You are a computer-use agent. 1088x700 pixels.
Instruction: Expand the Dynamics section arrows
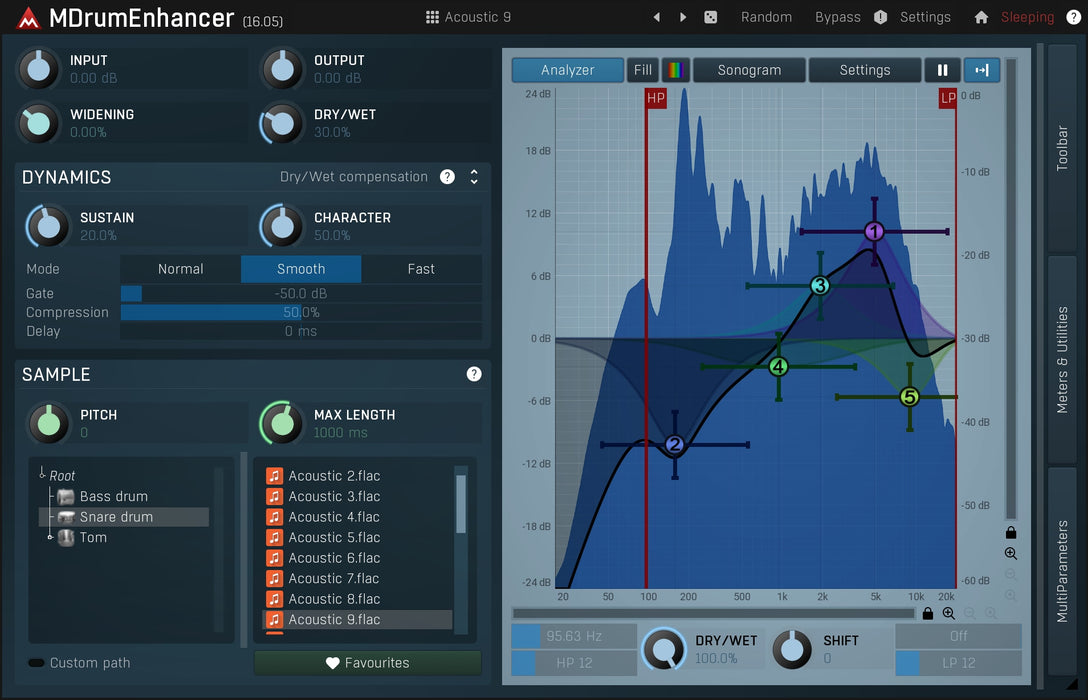tap(474, 177)
